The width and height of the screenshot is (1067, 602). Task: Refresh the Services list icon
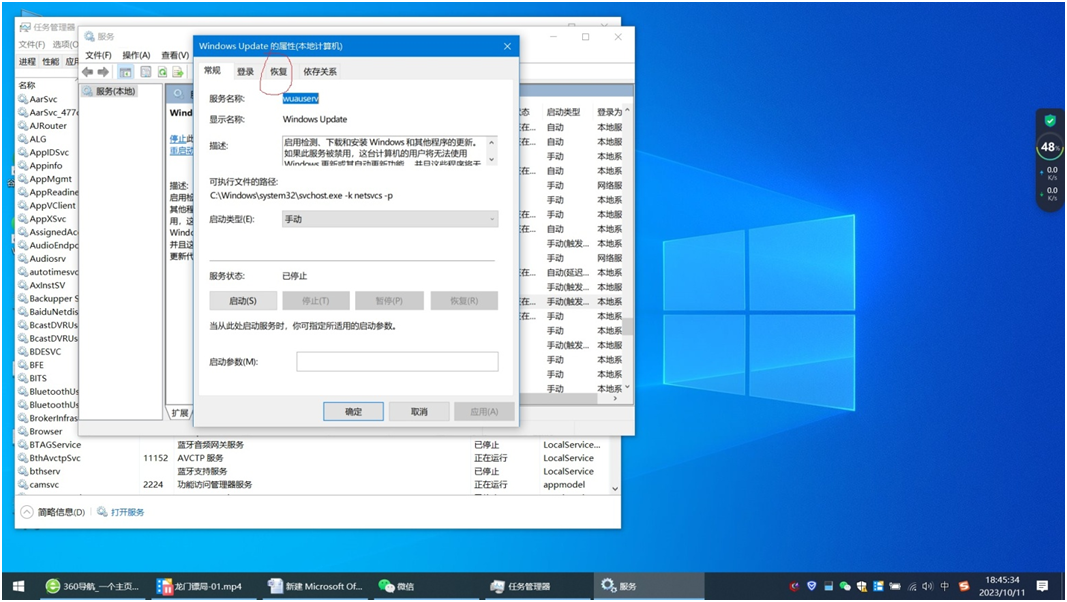163,72
